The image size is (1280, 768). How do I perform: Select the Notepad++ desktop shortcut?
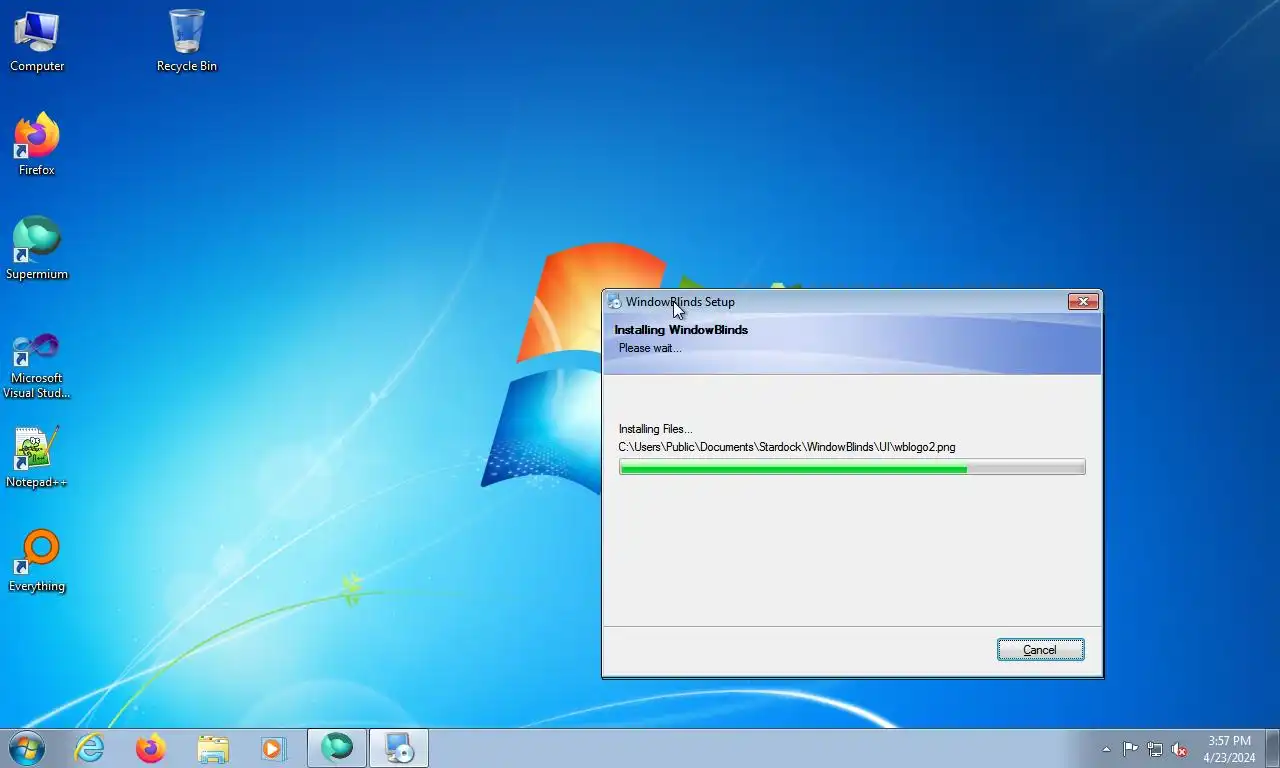click(x=37, y=458)
